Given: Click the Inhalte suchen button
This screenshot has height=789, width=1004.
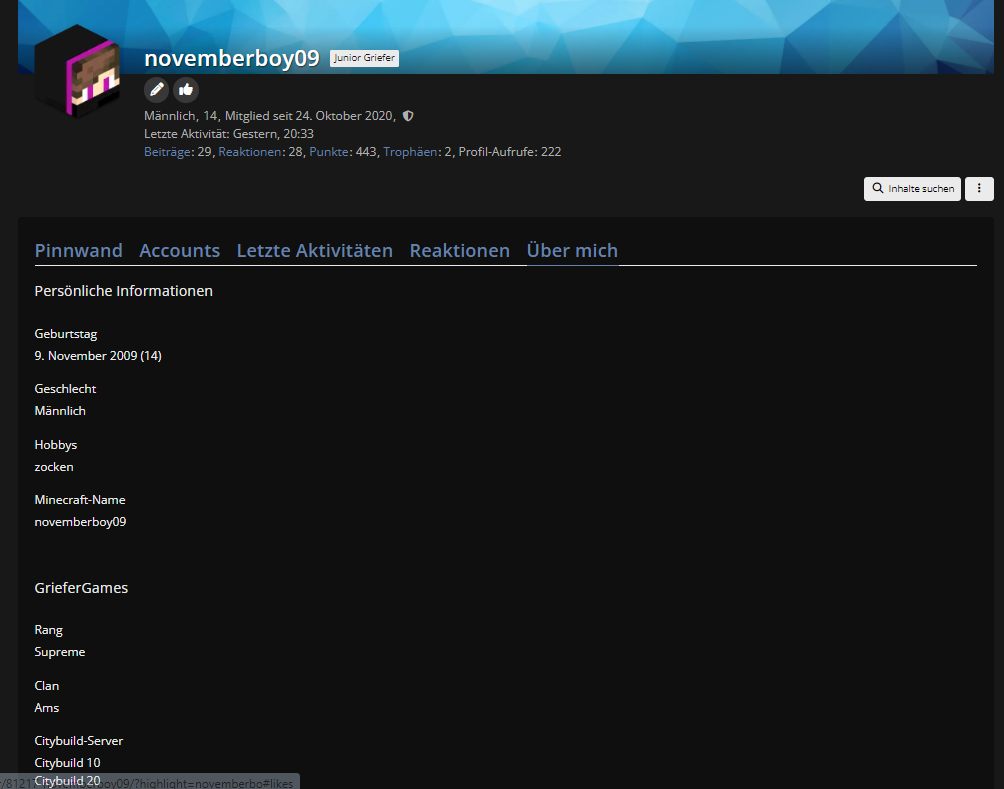Looking at the screenshot, I should tap(912, 189).
